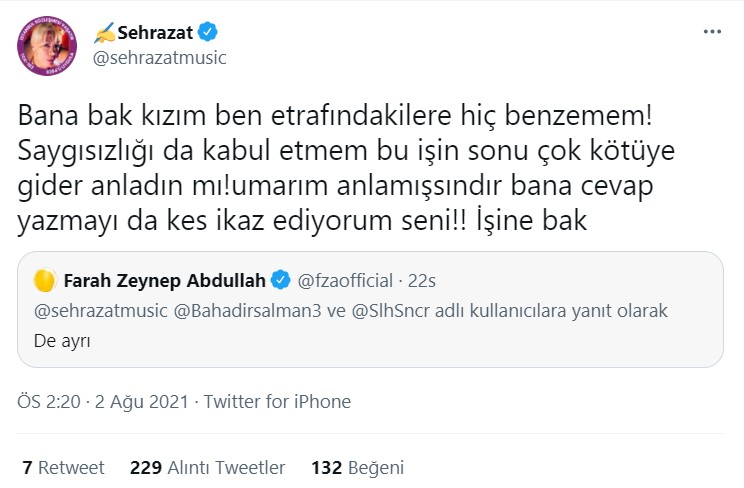Click the @sehrazatmusic mention in quoted tweet

pos(99,310)
